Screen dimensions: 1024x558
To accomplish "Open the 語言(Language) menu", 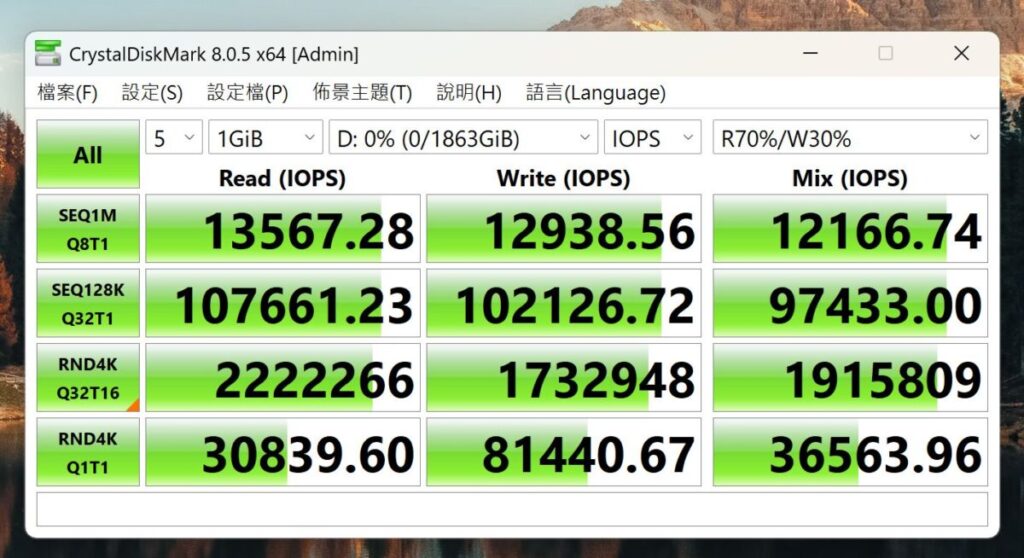I will coord(596,93).
